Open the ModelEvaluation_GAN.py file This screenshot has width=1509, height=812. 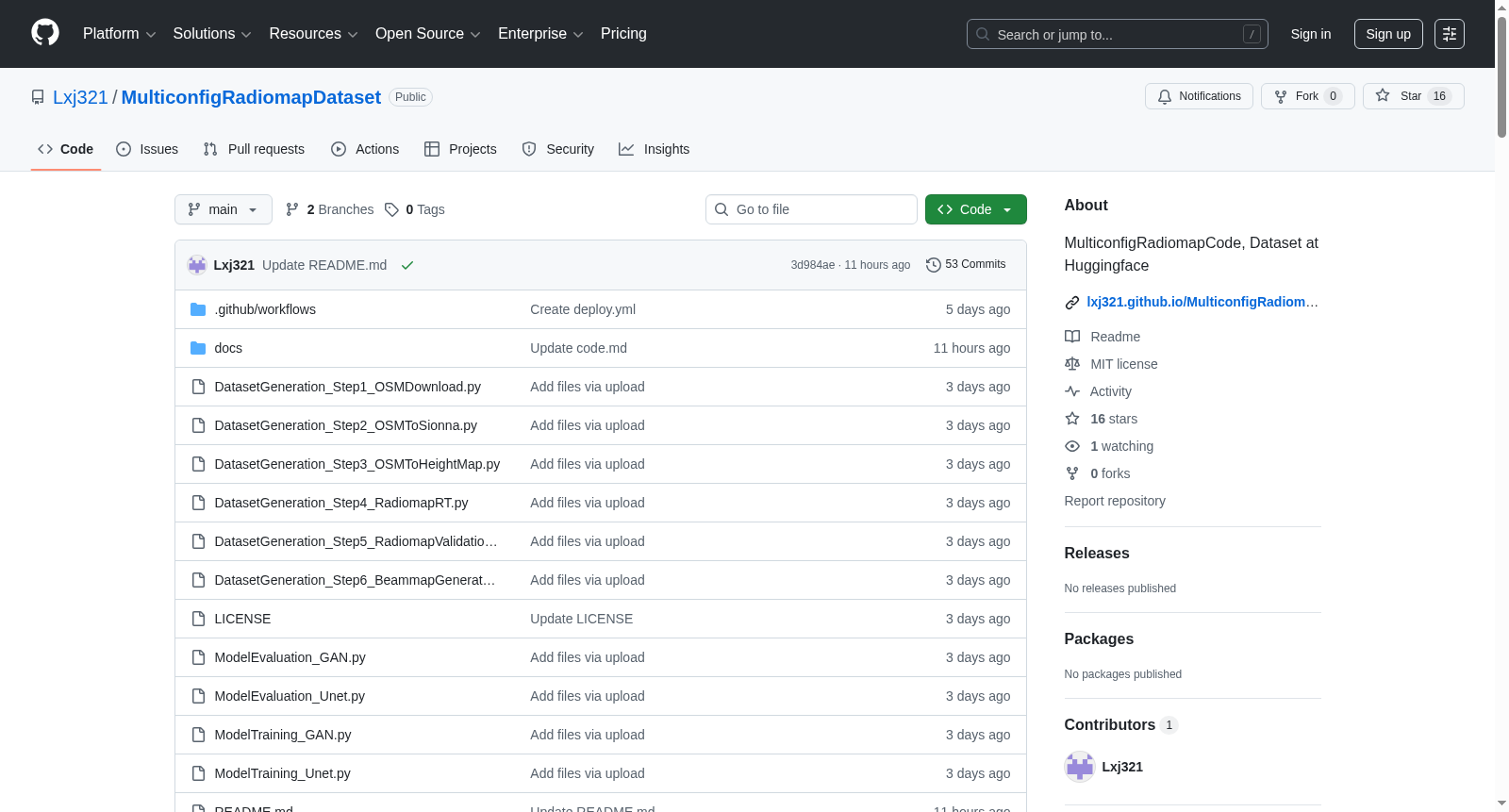tap(290, 657)
